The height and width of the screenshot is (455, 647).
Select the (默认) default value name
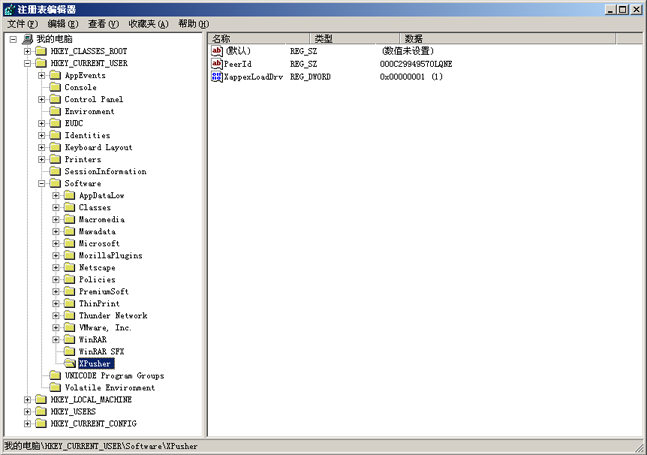click(238, 51)
